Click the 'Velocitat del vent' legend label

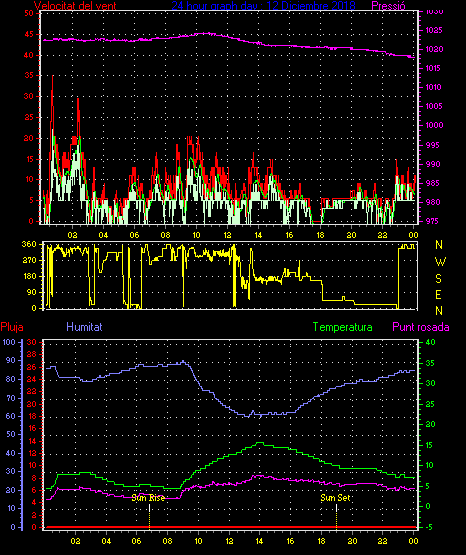[x=75, y=6]
